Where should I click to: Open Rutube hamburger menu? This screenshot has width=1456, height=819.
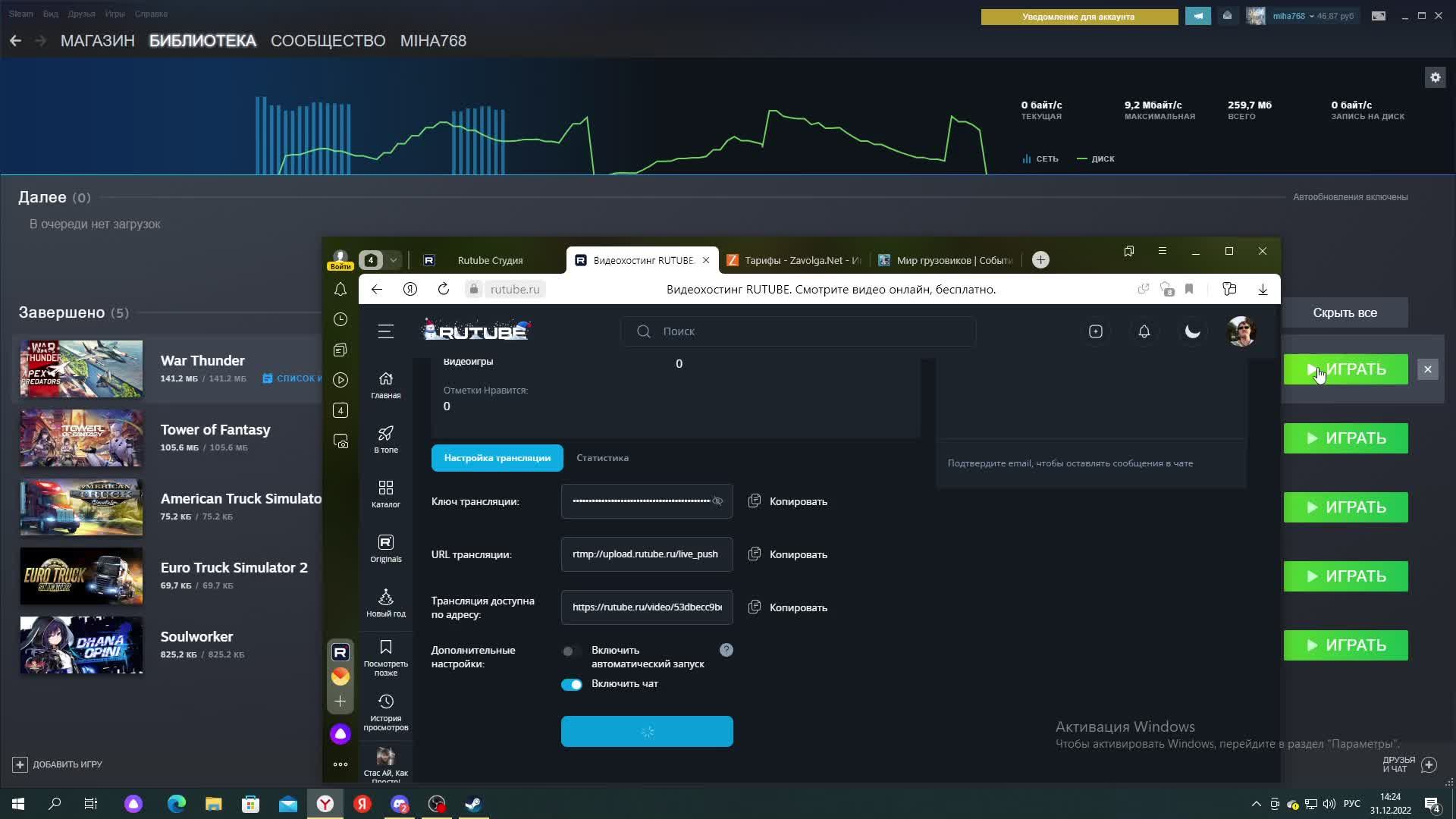click(386, 331)
